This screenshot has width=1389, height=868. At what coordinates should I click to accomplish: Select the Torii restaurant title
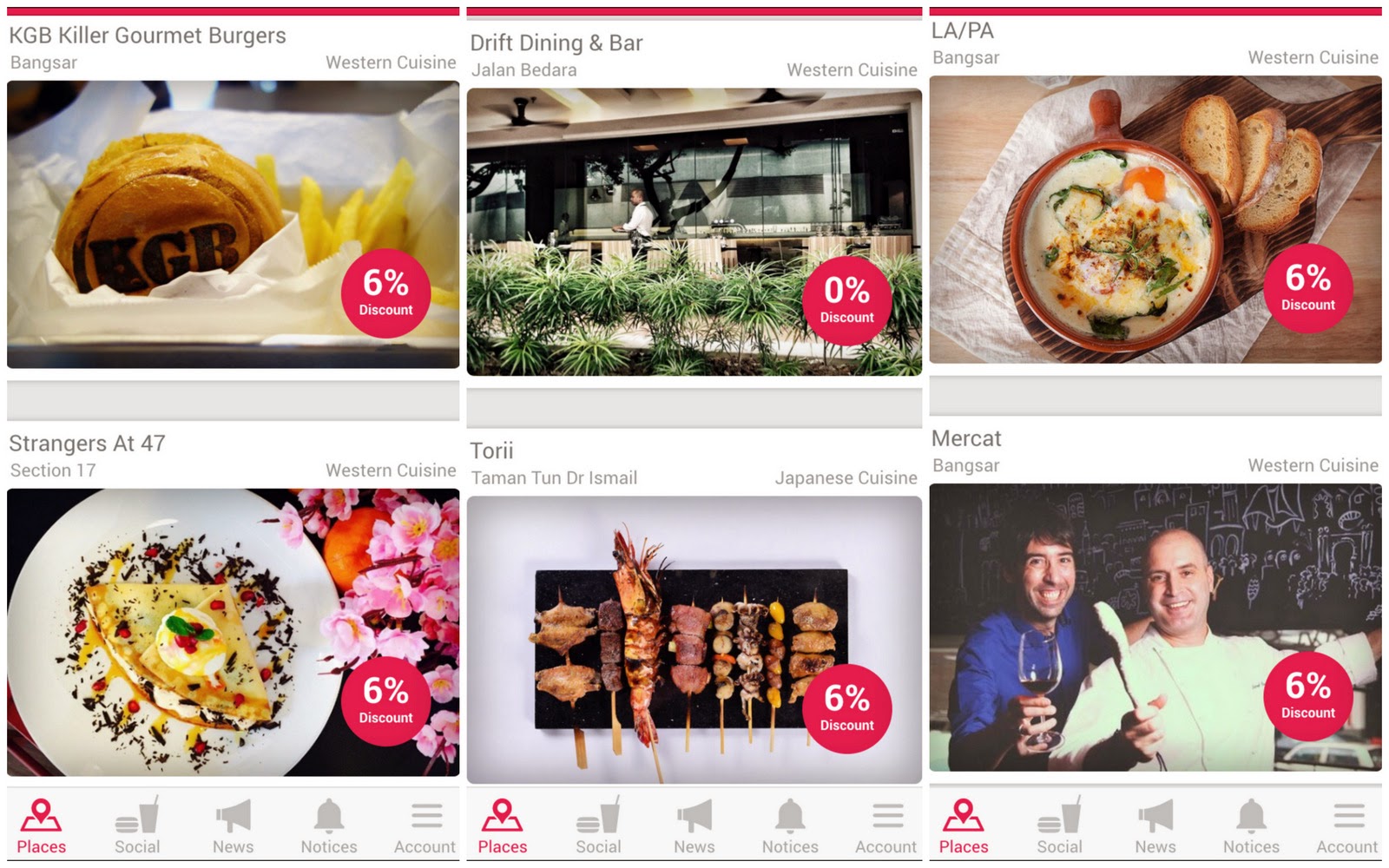(x=491, y=451)
